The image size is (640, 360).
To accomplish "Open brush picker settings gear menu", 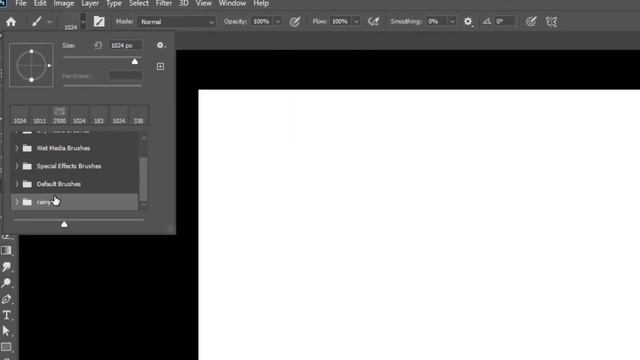I will (x=161, y=45).
